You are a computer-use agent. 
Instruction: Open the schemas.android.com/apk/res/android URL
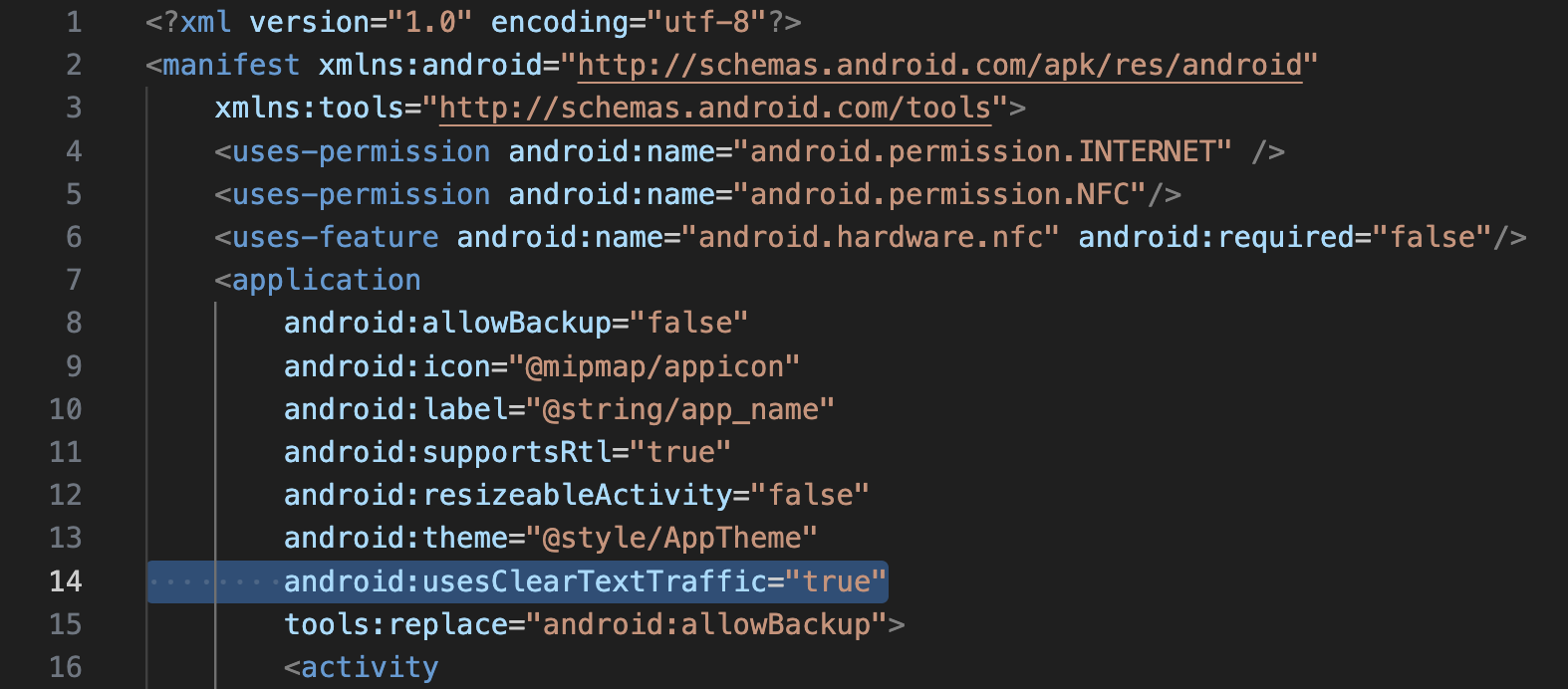pyautogui.click(x=939, y=66)
